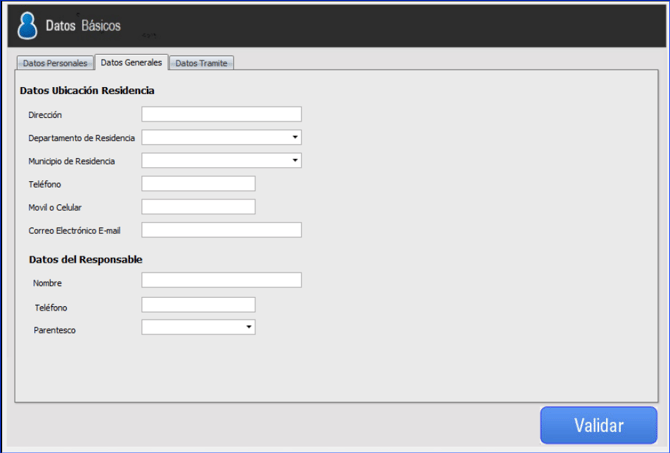Click the user profile icon in header
Viewport: 670px width, 453px height.
[x=28, y=25]
